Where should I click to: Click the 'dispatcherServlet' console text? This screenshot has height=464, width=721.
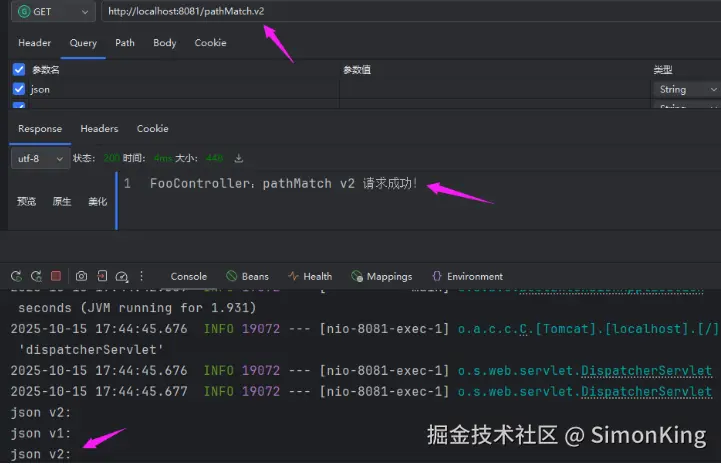[x=91, y=349]
